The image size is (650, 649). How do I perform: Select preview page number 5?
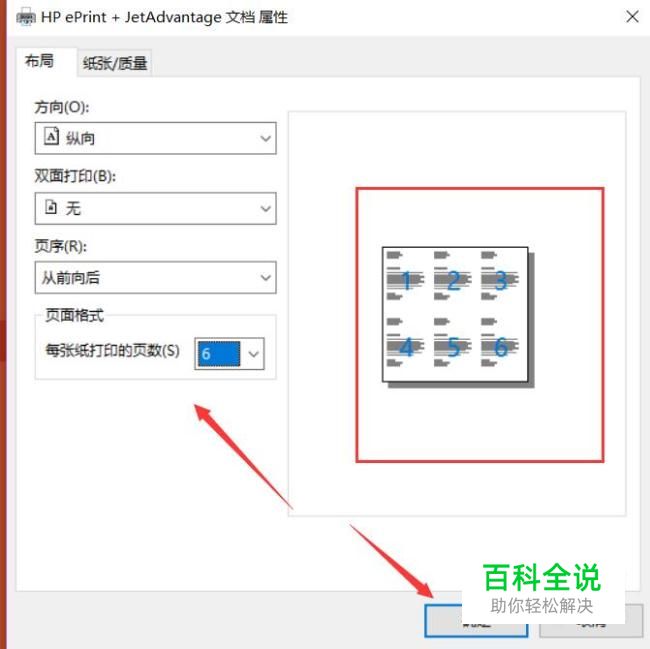(x=454, y=347)
